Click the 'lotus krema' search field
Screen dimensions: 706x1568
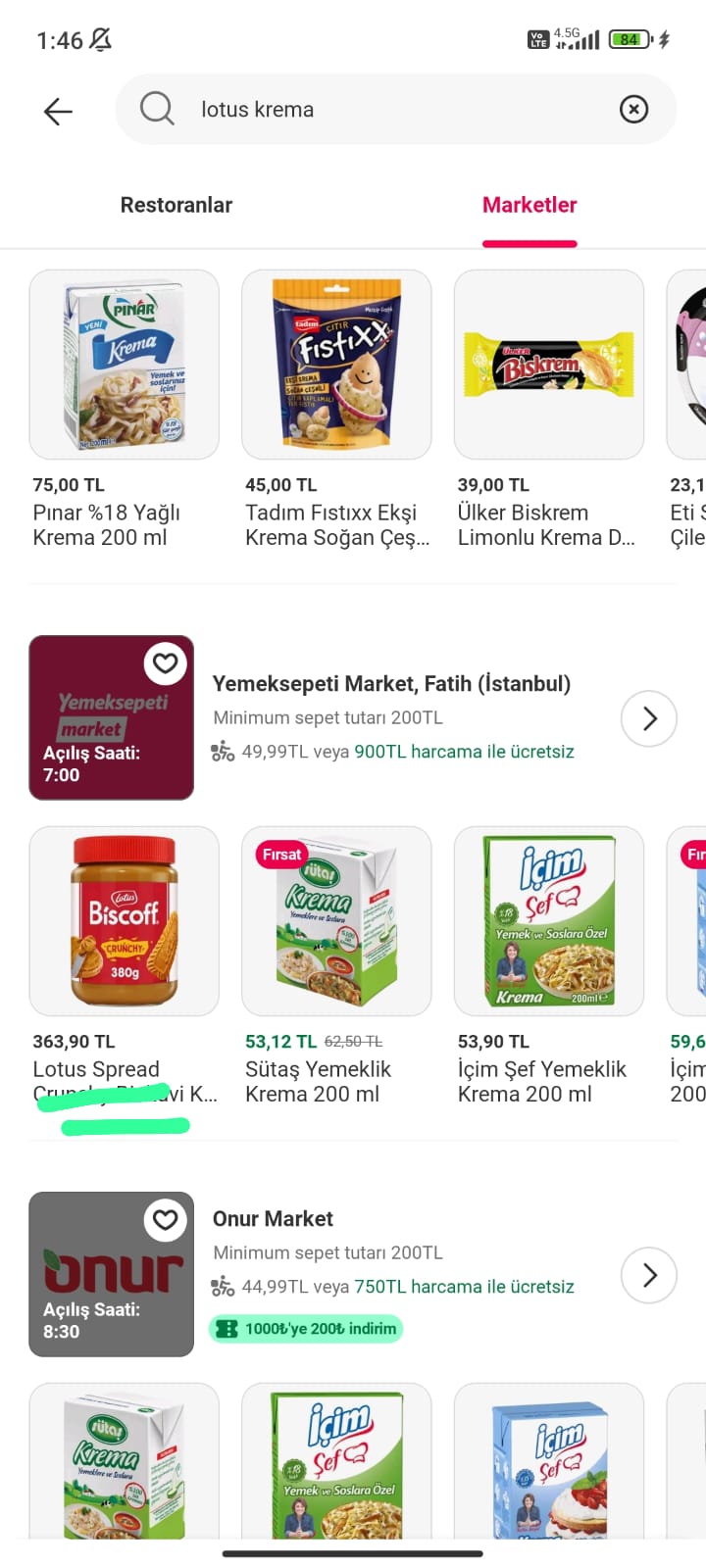coord(392,109)
